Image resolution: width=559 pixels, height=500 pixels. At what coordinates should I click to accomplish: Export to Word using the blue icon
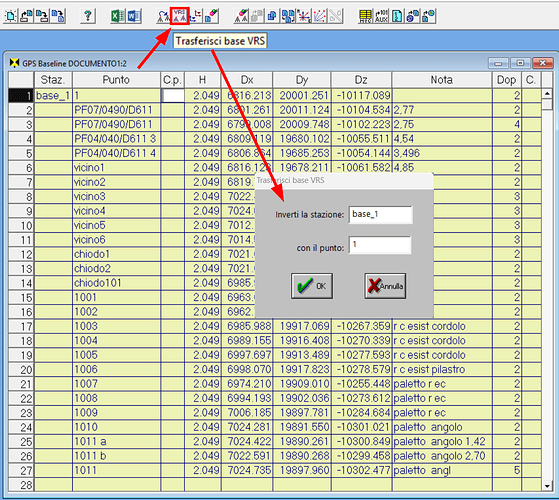(x=134, y=16)
